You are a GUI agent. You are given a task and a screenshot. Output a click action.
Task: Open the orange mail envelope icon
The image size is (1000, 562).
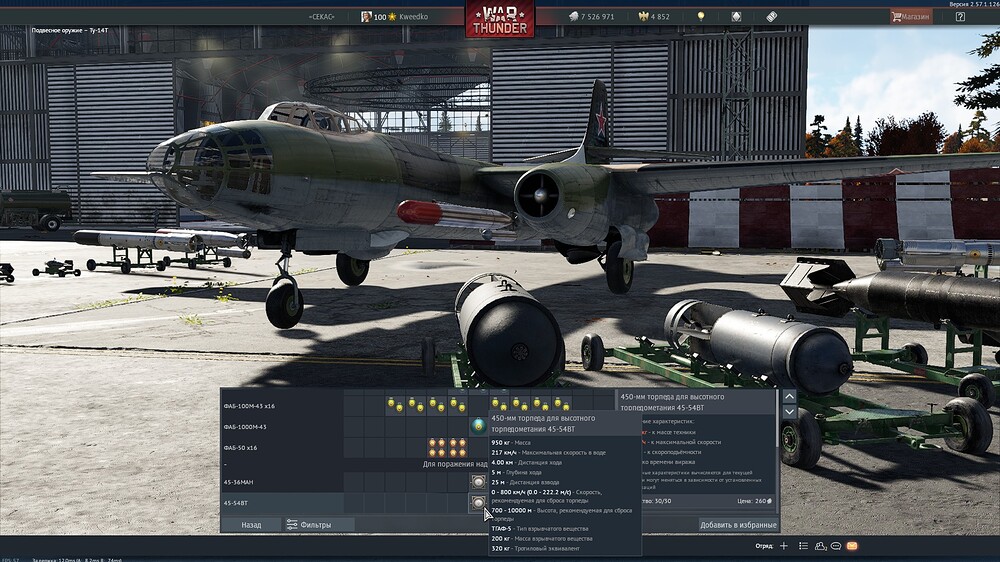tap(851, 546)
